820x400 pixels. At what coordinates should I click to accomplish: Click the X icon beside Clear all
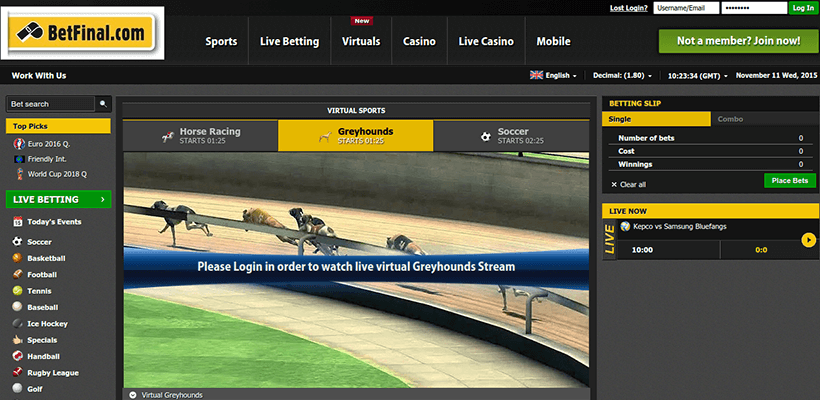(614, 185)
